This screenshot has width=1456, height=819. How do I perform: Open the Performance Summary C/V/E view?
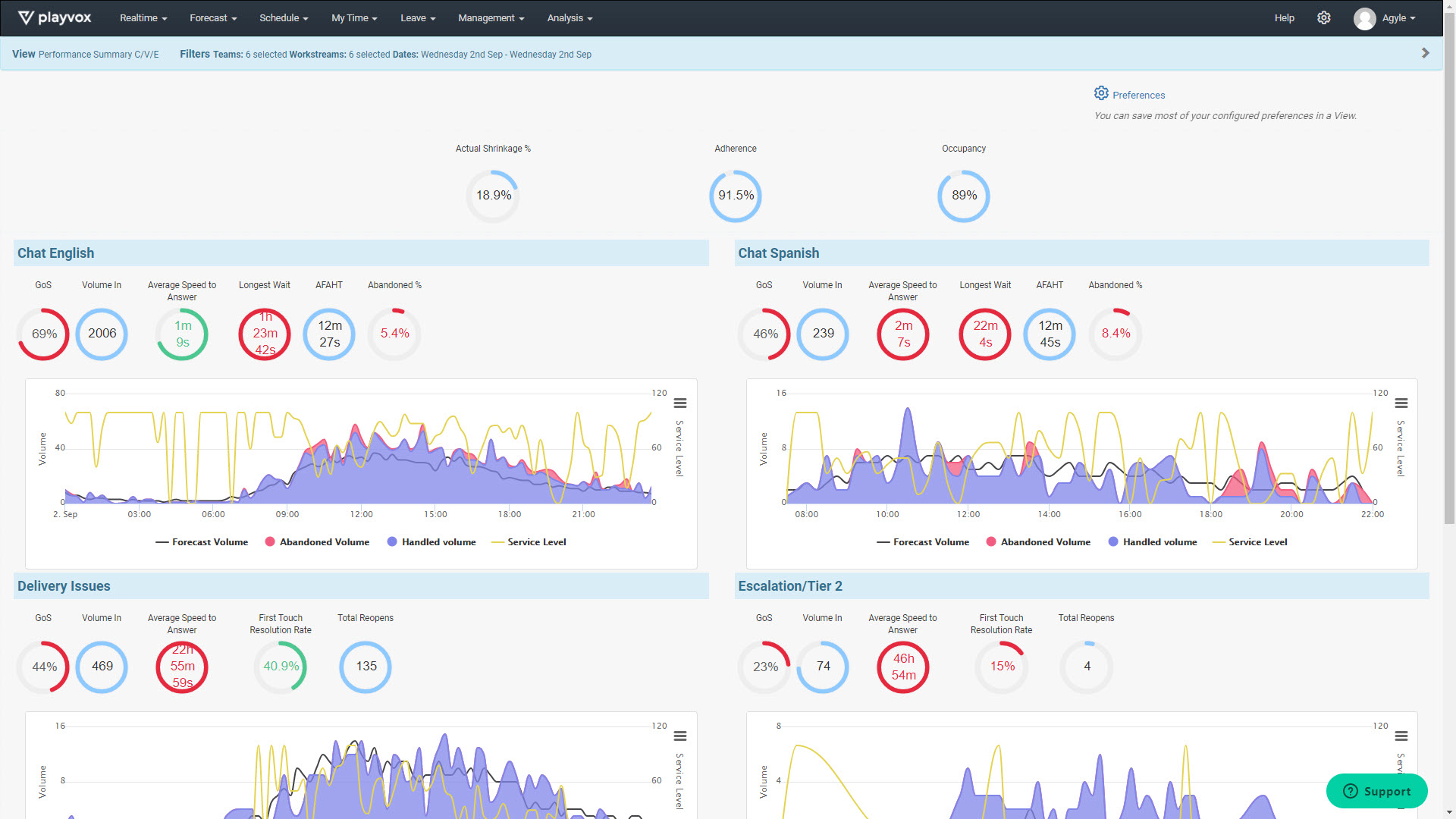coord(99,54)
